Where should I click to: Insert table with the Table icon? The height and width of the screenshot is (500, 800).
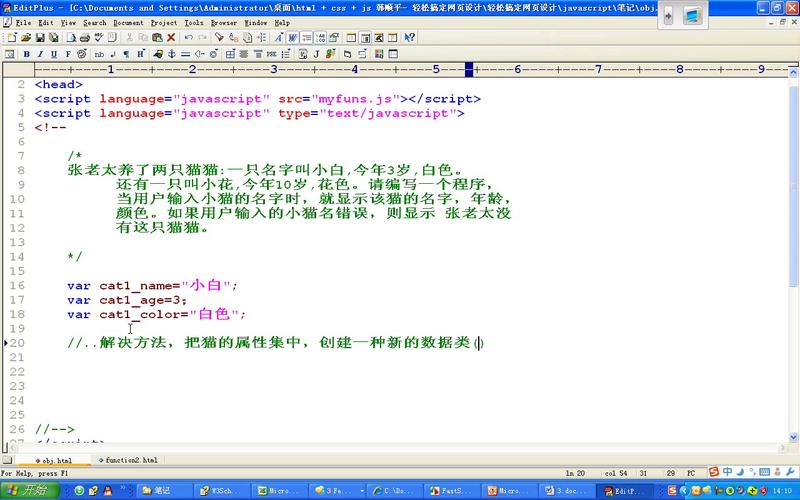tap(231, 54)
